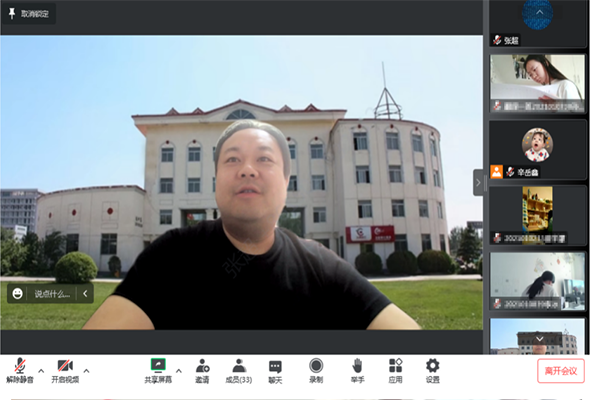Screen dimensions: 590x400
Task: Click the 邀请 invite icon
Action: point(202,371)
